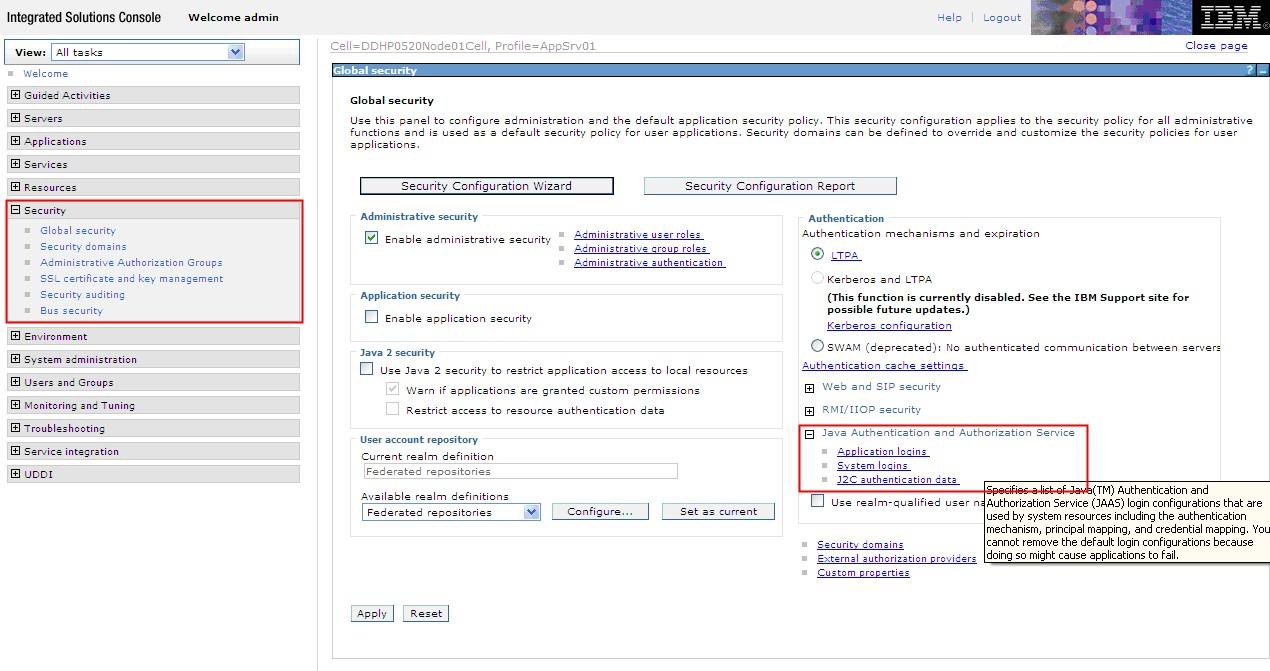Screen dimensions: 1270x671
Task: Expand the UDDI node
Action: pyautogui.click(x=15, y=474)
